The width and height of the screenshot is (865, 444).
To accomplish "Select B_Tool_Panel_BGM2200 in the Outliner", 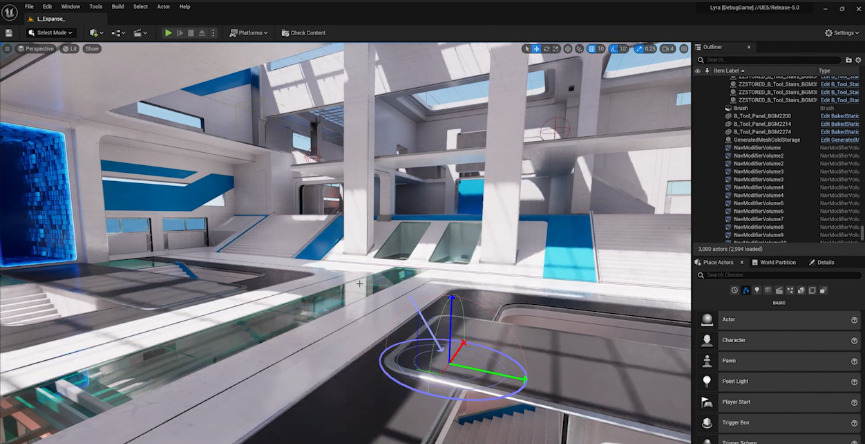I will (762, 116).
